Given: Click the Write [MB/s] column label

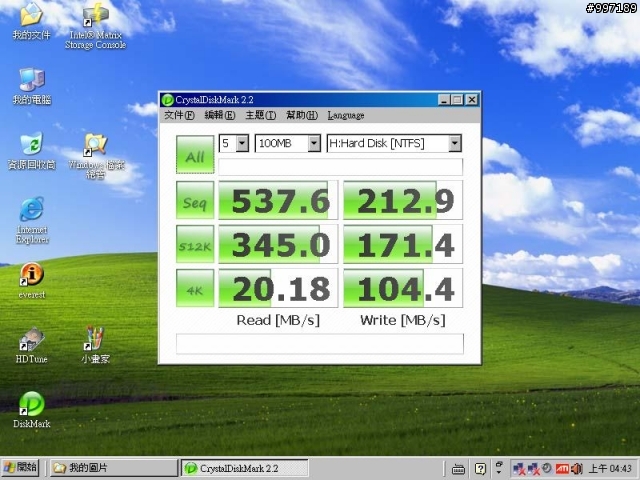Looking at the screenshot, I should (403, 320).
